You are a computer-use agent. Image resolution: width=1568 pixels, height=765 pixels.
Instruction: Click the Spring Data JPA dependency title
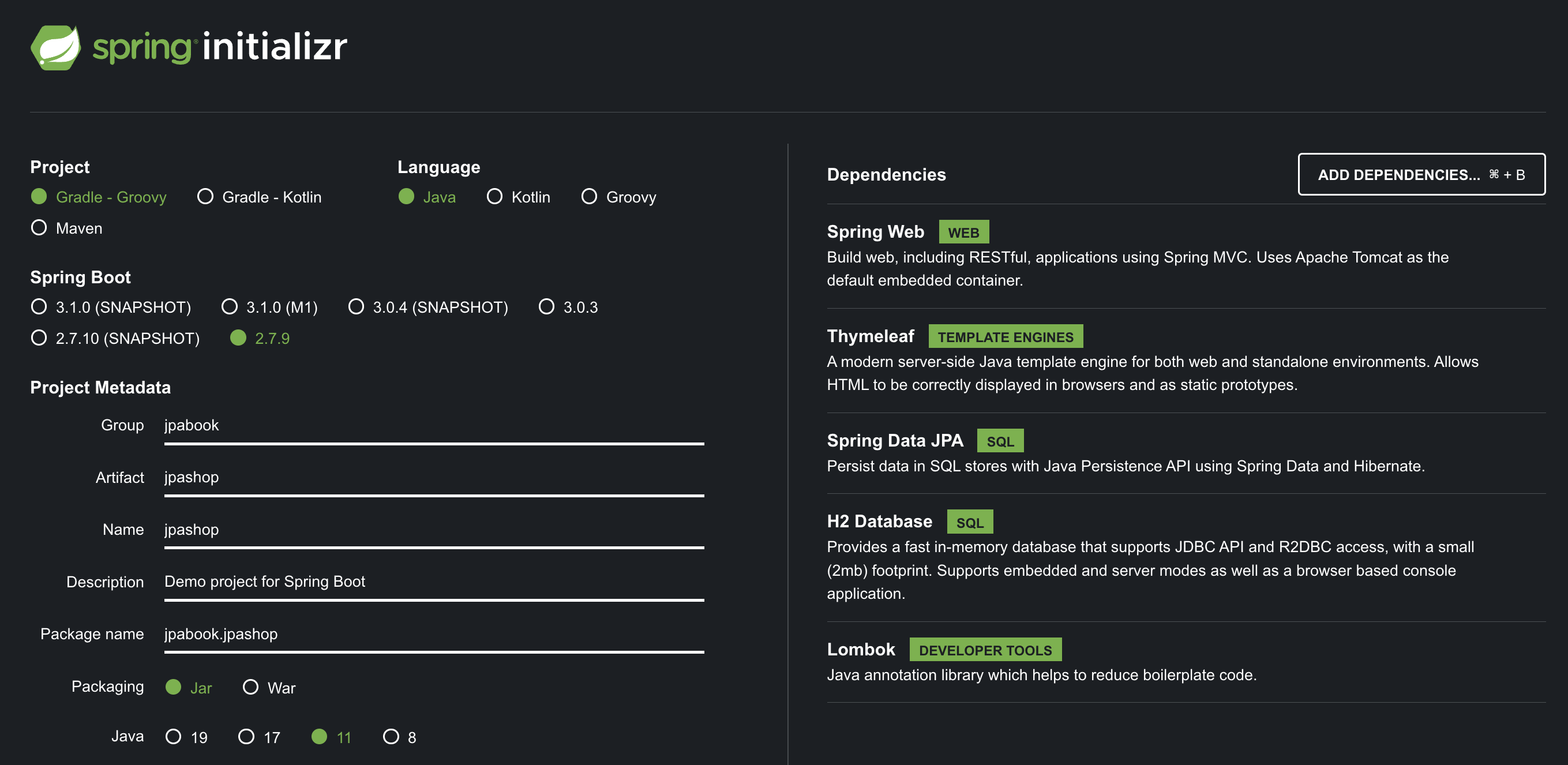[x=895, y=440]
